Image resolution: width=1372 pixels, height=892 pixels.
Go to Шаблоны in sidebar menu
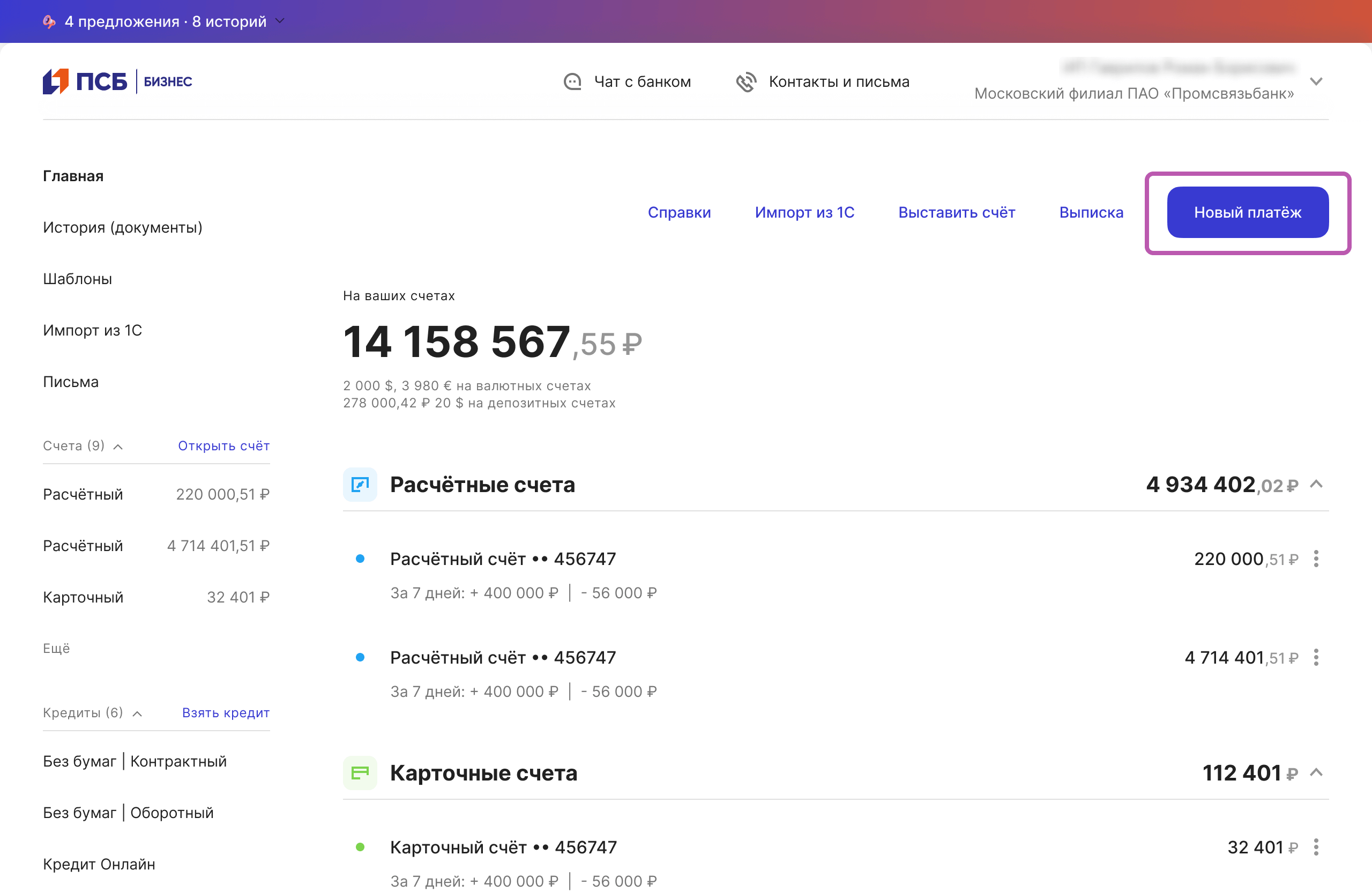pos(77,279)
